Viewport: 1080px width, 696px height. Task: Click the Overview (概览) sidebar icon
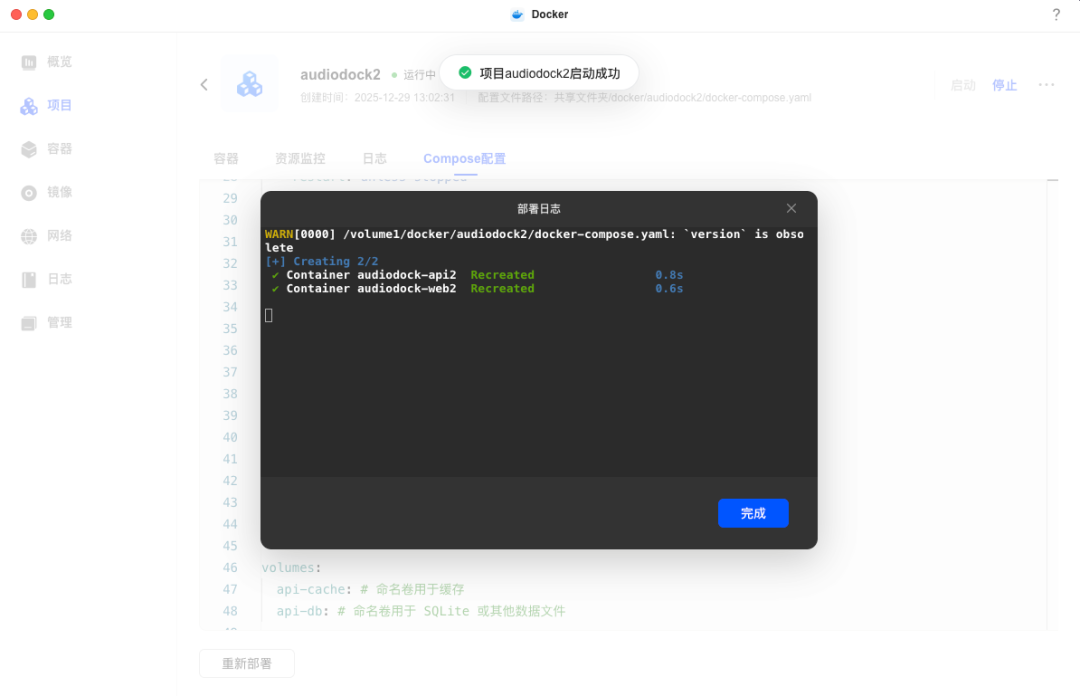(29, 62)
